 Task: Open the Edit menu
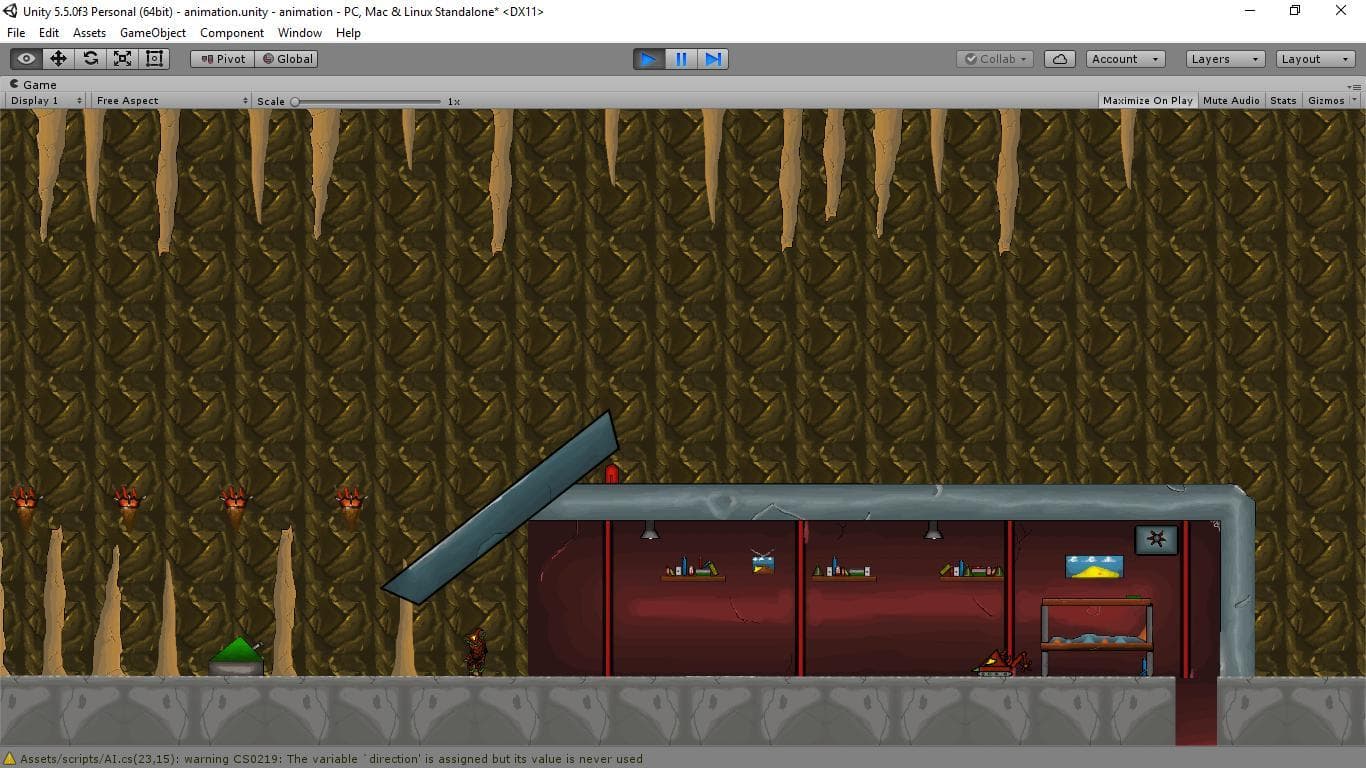pos(49,33)
